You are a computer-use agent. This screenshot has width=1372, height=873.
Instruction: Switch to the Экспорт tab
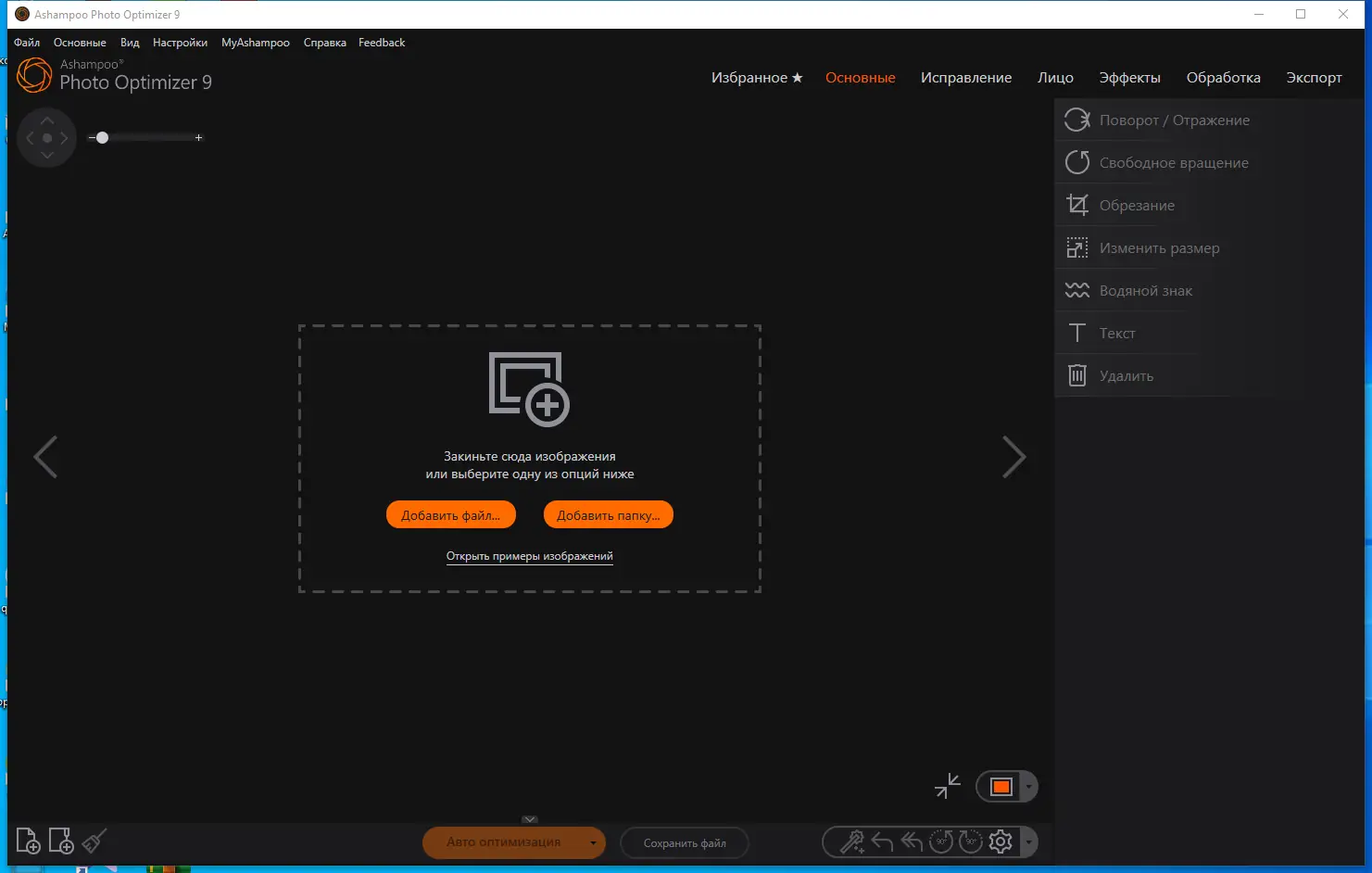click(1314, 78)
